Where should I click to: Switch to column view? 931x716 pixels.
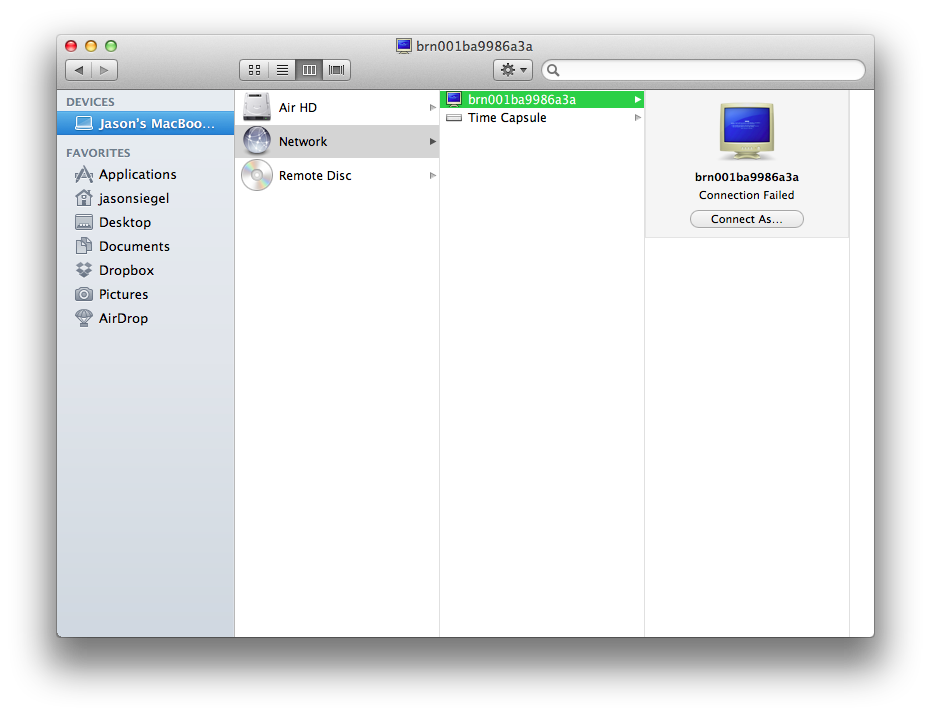click(309, 70)
